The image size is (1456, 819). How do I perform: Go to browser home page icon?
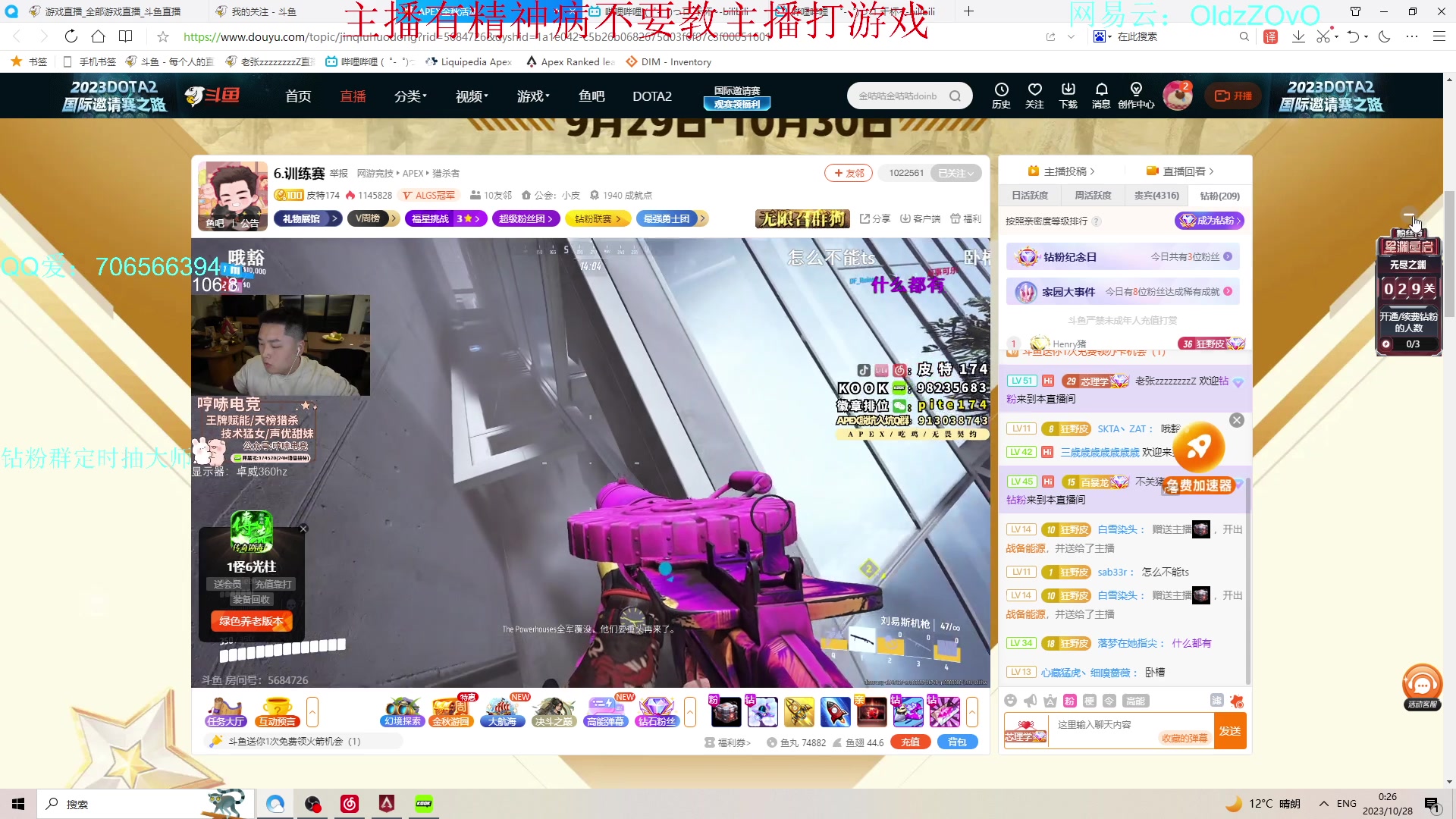[98, 36]
